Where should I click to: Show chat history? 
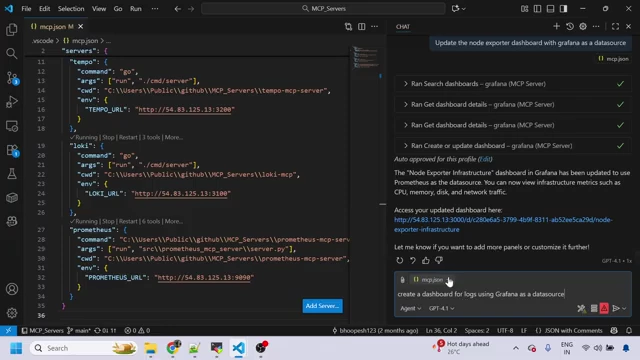(x=570, y=27)
